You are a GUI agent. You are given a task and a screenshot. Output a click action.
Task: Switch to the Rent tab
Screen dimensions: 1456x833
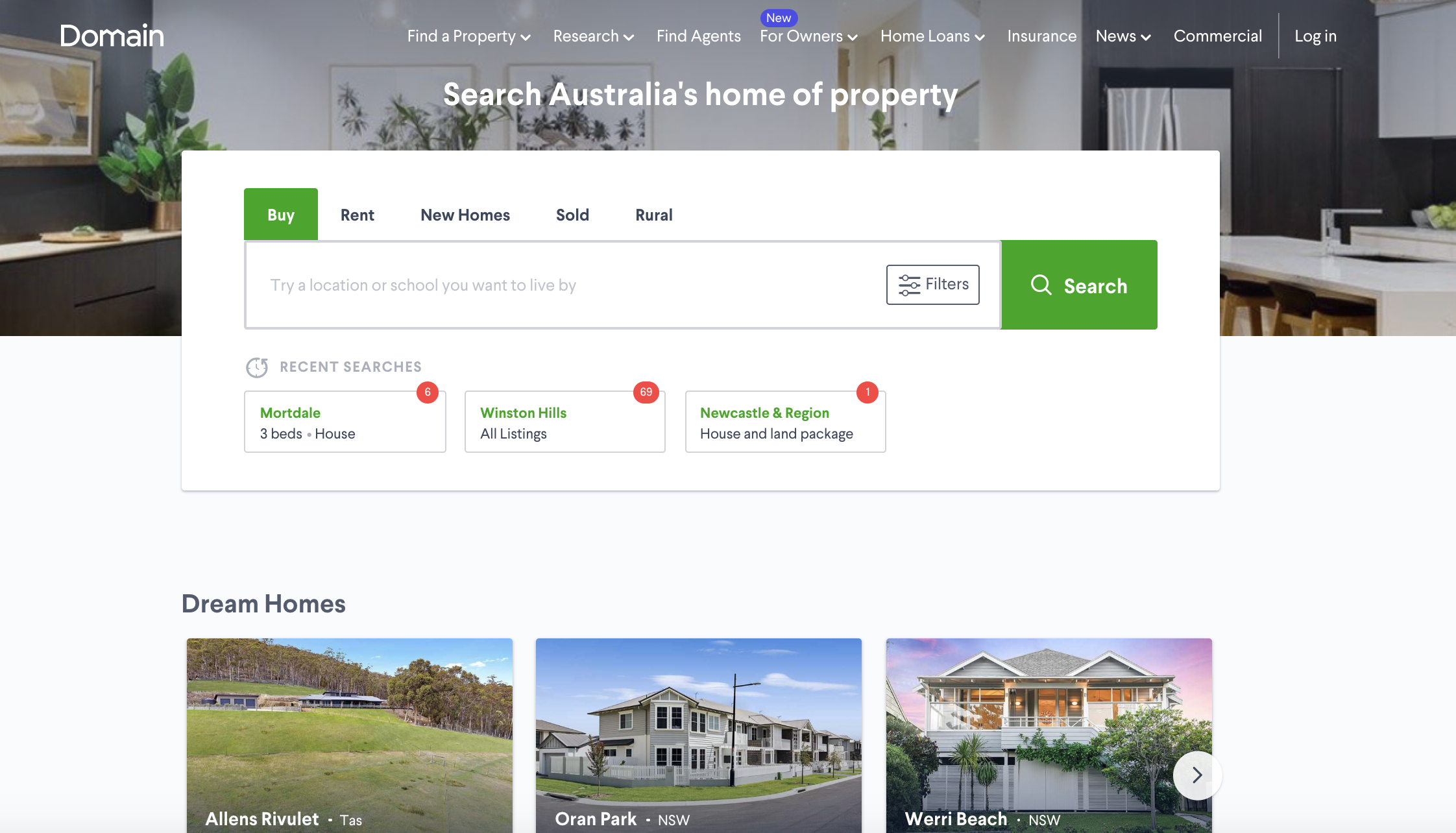click(358, 215)
